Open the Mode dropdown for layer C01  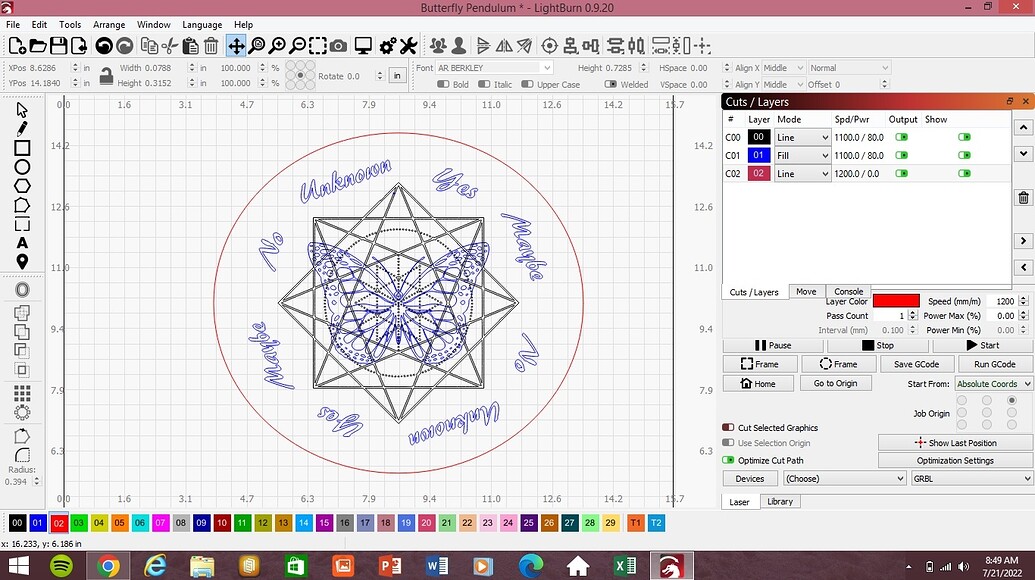click(802, 155)
